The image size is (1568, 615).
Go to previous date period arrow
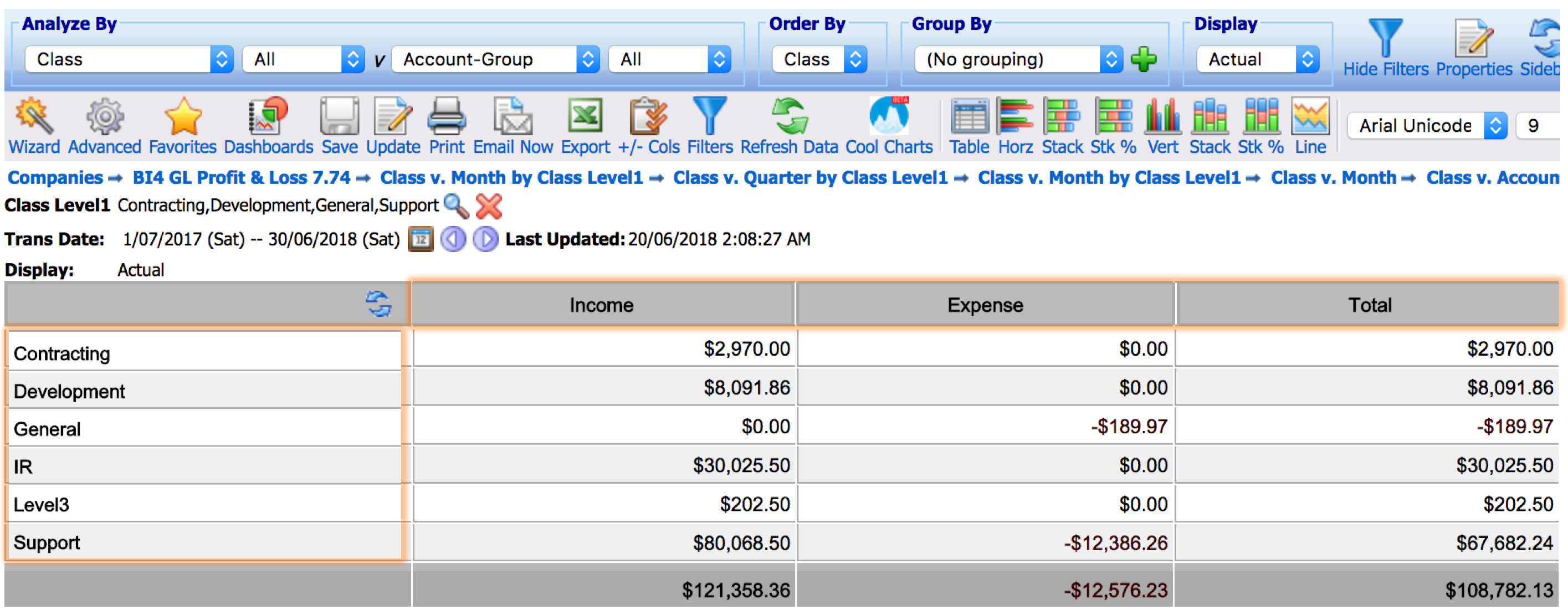(x=453, y=239)
